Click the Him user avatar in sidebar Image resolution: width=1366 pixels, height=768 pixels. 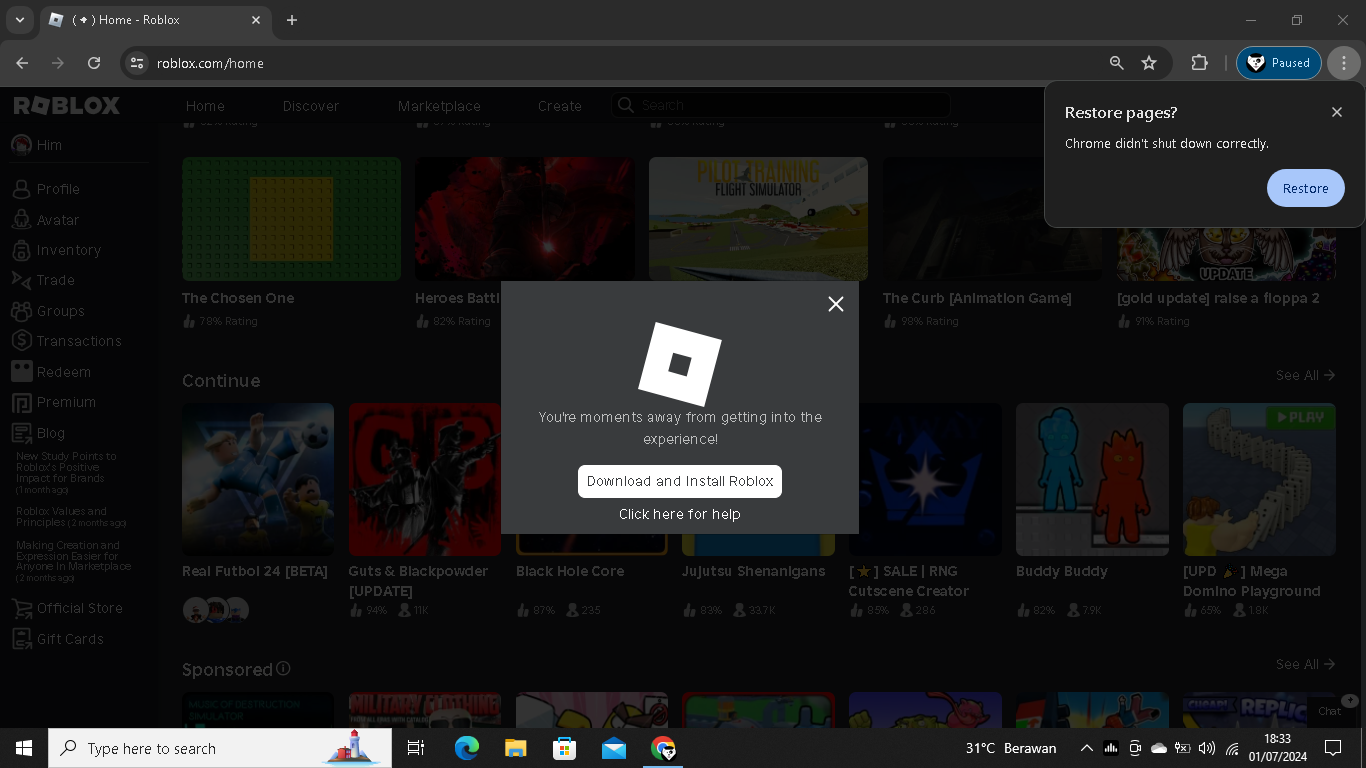[x=21, y=145]
